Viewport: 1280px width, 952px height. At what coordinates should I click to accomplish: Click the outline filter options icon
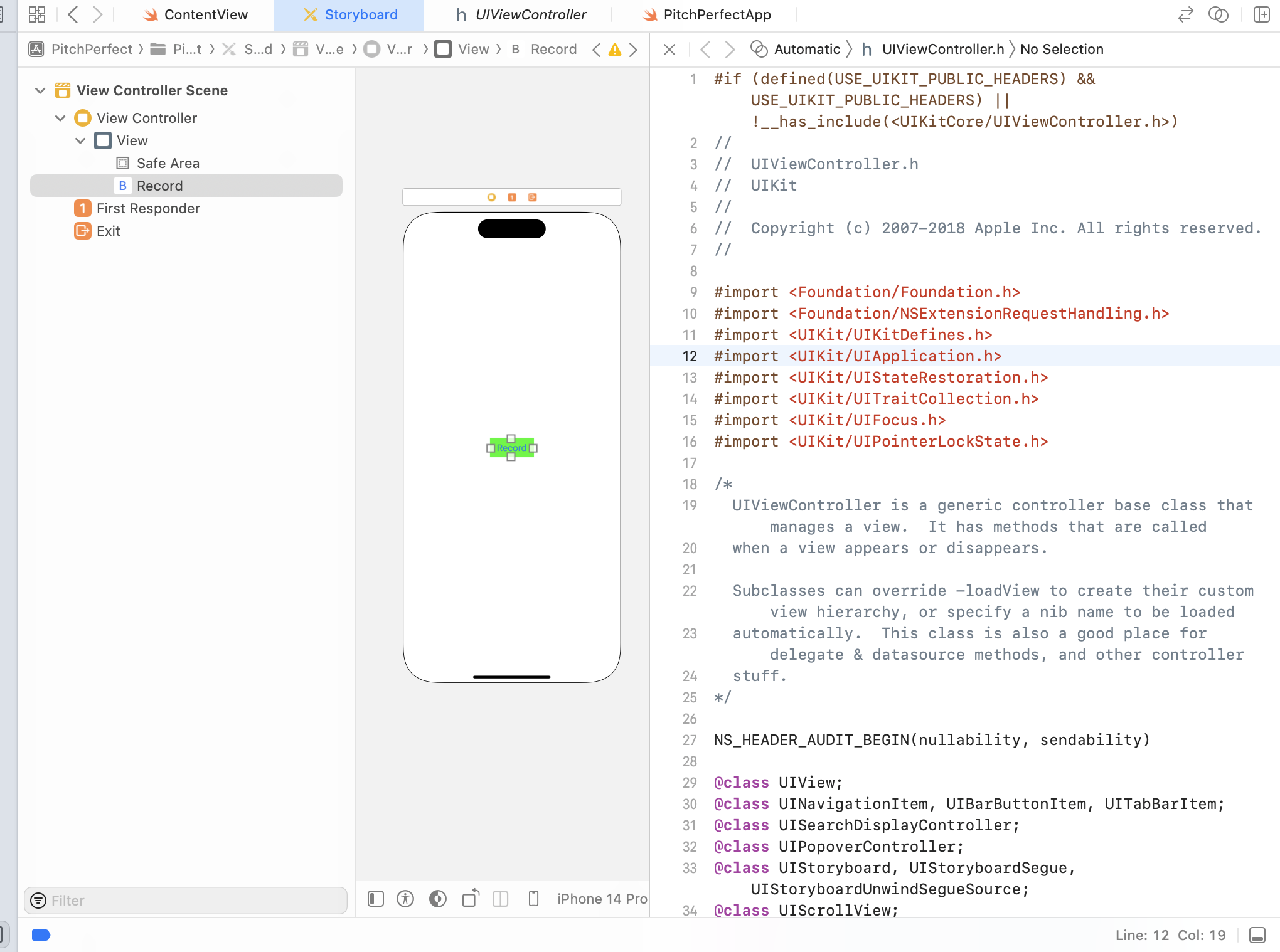[38, 901]
